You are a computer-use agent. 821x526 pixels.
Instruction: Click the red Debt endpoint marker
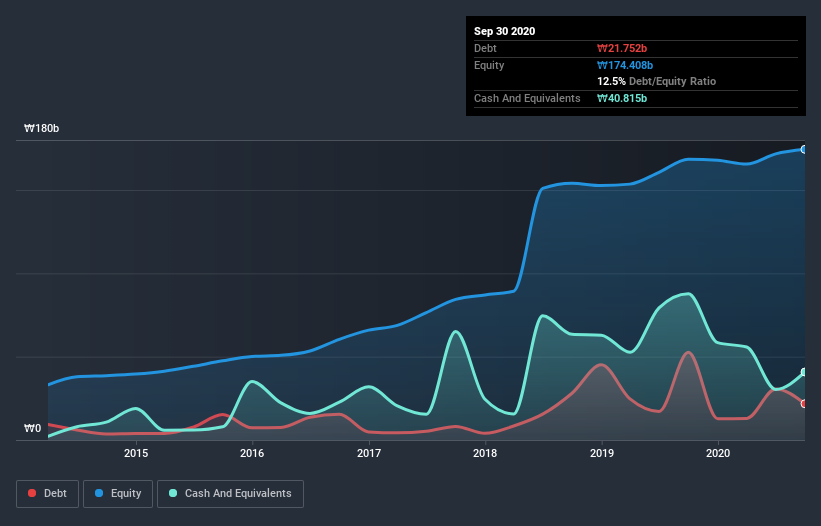804,404
